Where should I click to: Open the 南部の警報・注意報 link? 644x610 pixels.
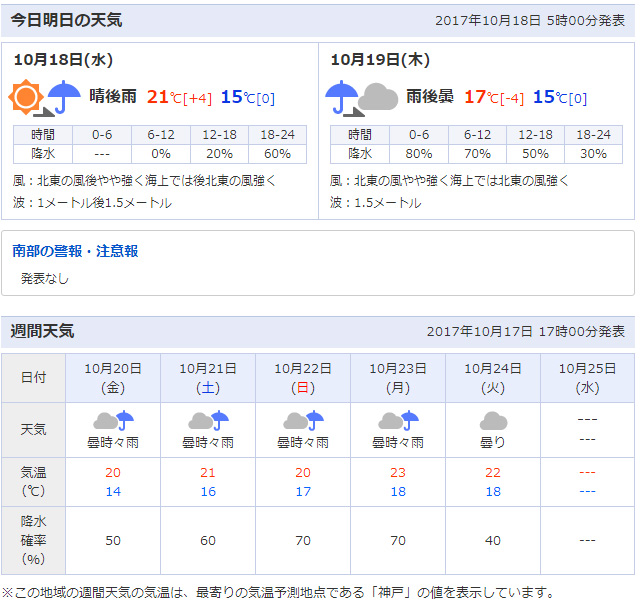click(75, 251)
